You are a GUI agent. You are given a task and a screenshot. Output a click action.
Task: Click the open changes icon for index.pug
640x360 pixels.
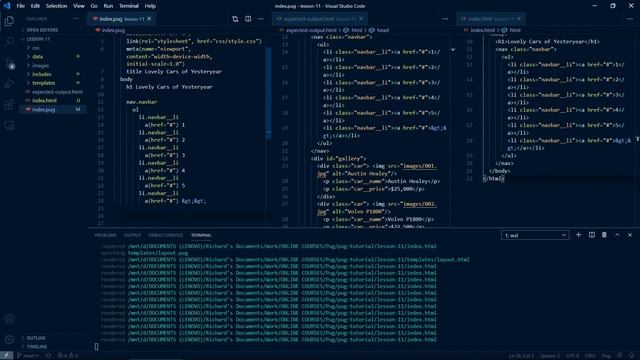235,19
